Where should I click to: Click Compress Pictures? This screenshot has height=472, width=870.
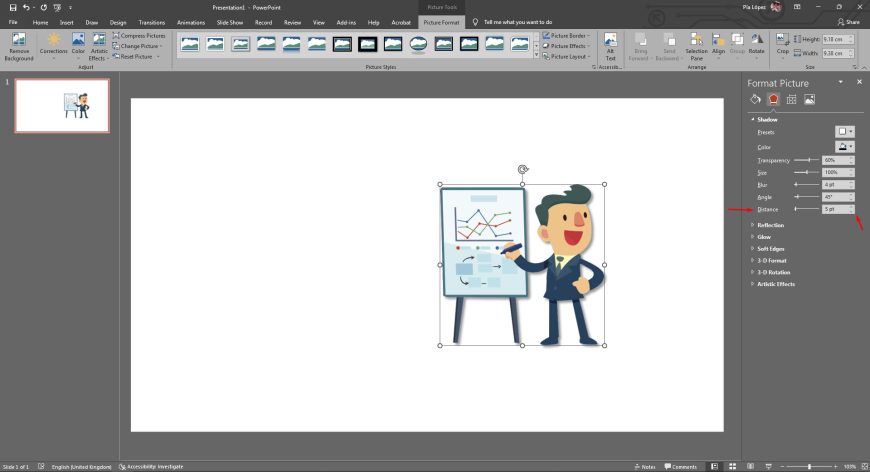(139, 35)
